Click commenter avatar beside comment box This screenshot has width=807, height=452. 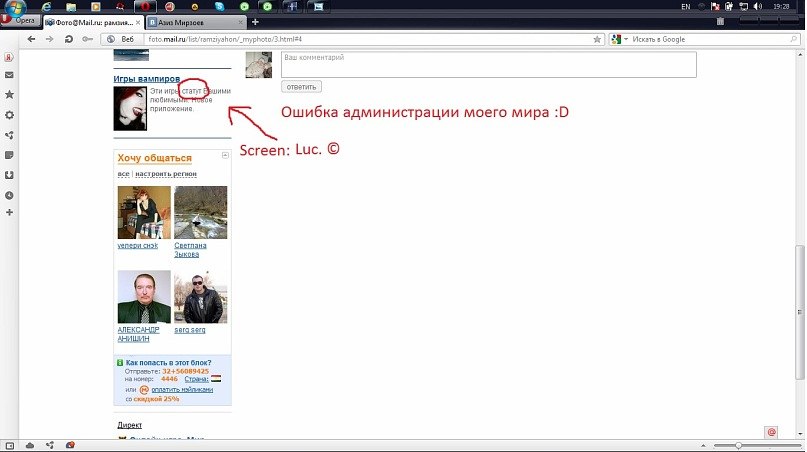(x=258, y=65)
